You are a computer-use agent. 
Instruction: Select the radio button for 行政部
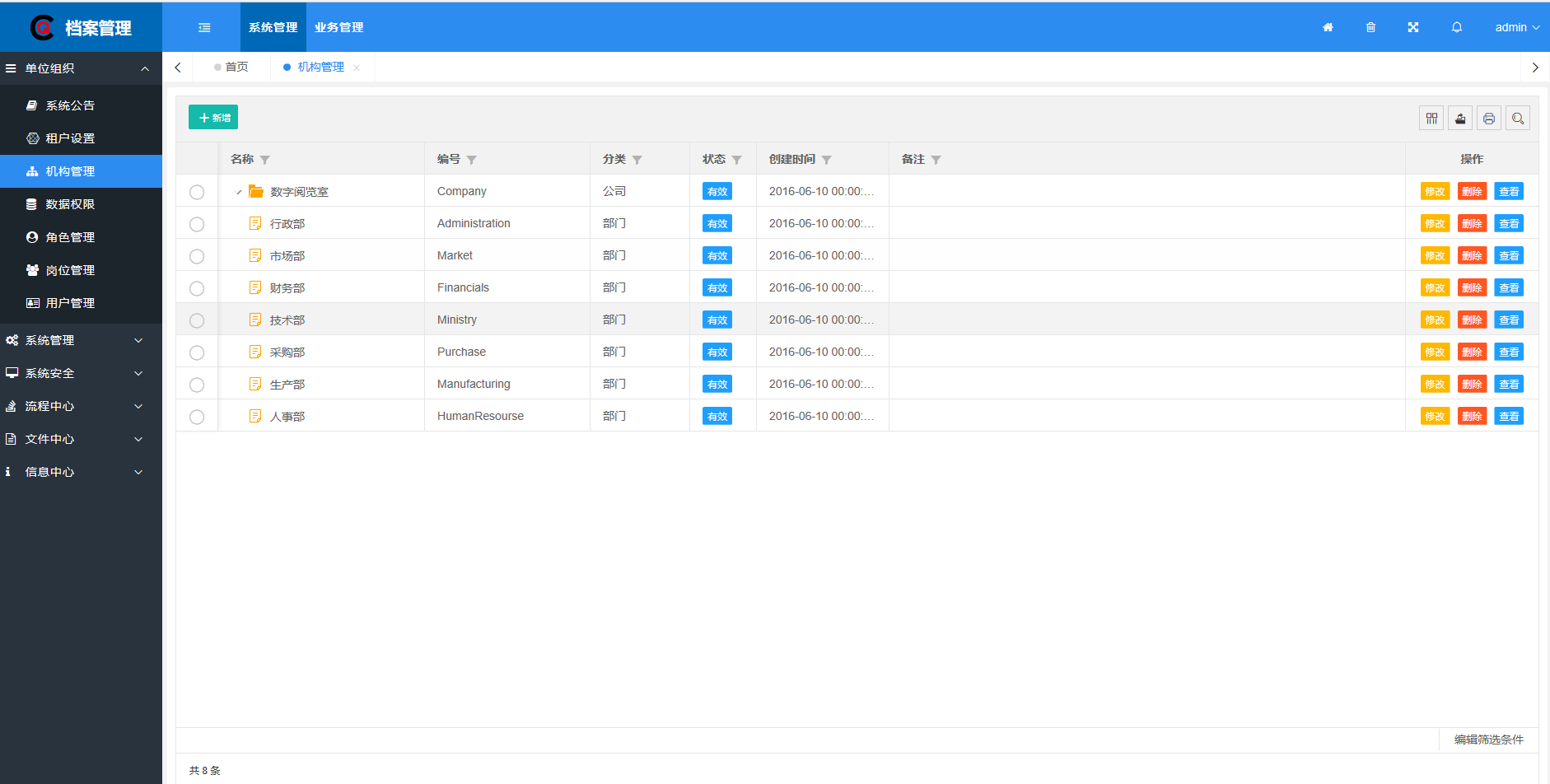(197, 224)
